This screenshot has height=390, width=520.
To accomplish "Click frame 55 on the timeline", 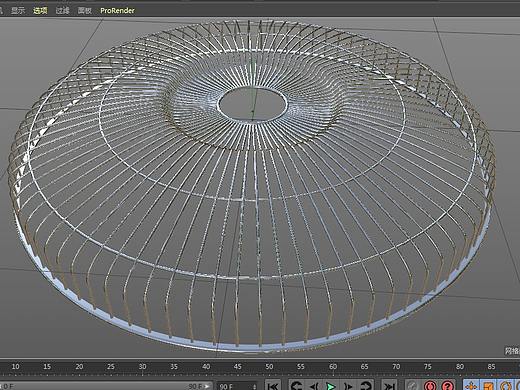I will coord(301,367).
